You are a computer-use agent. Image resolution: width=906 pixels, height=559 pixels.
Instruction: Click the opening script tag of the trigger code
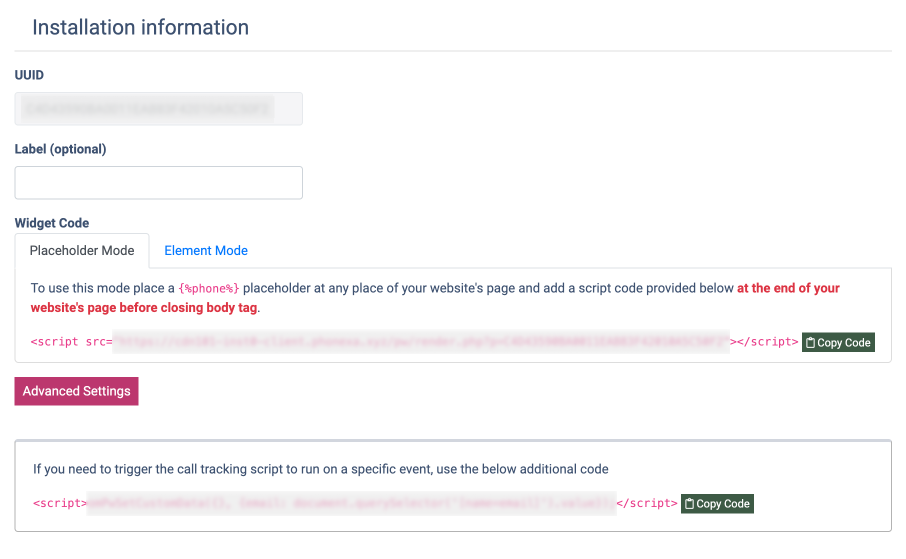click(x=60, y=504)
